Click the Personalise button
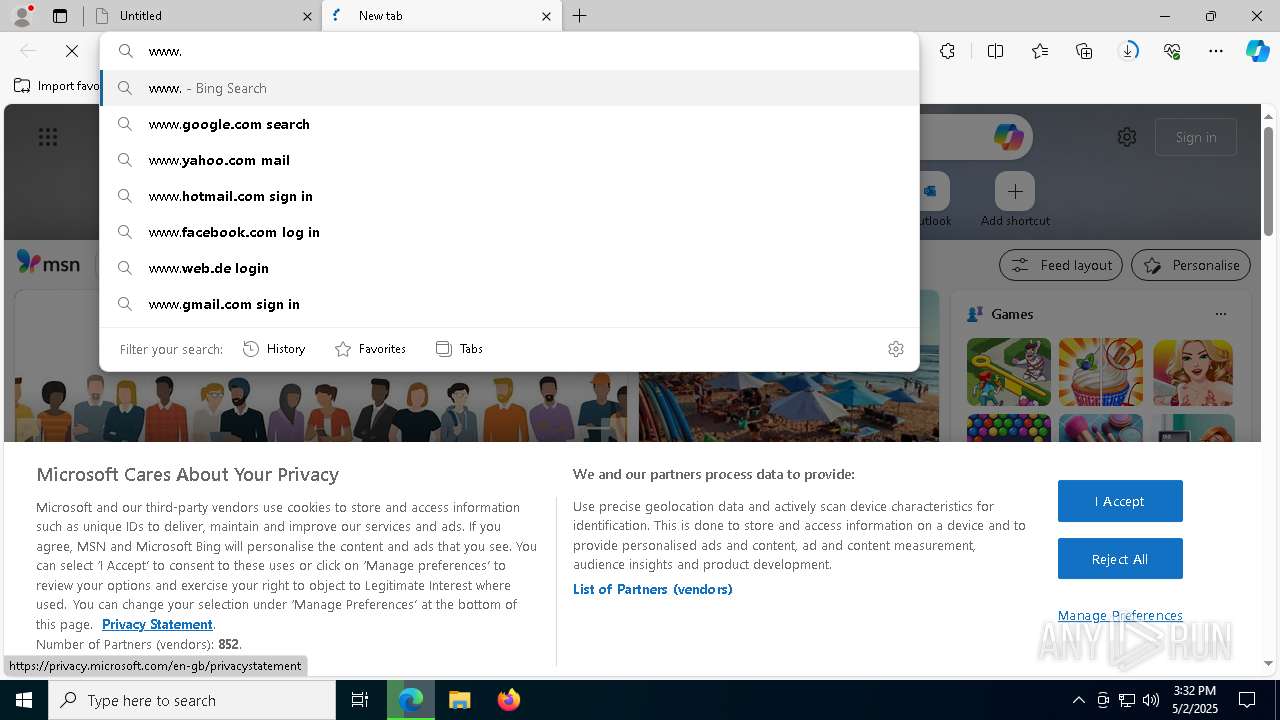 [x=1191, y=265]
